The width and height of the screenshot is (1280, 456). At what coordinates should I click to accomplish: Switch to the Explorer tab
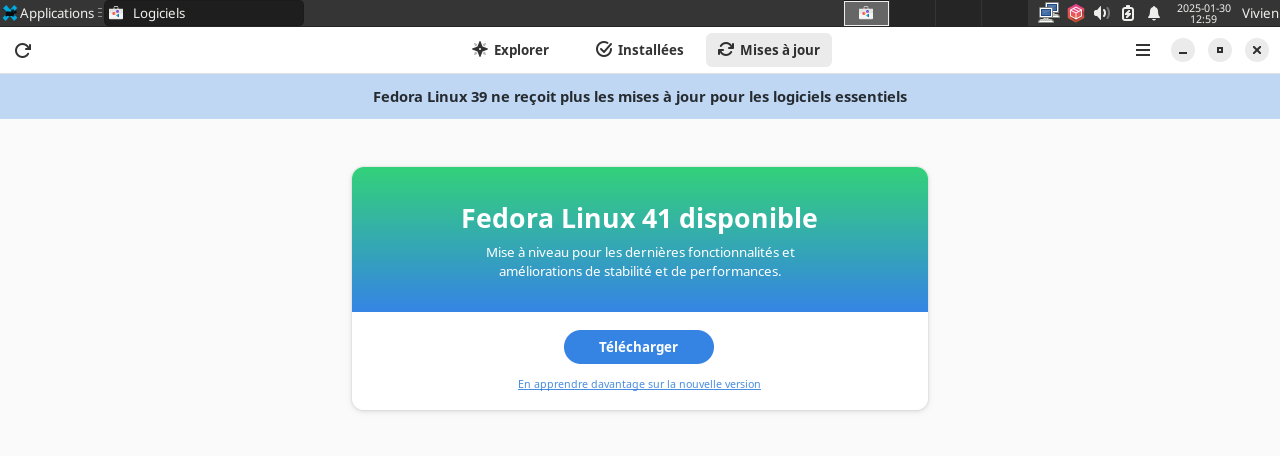pyautogui.click(x=510, y=50)
